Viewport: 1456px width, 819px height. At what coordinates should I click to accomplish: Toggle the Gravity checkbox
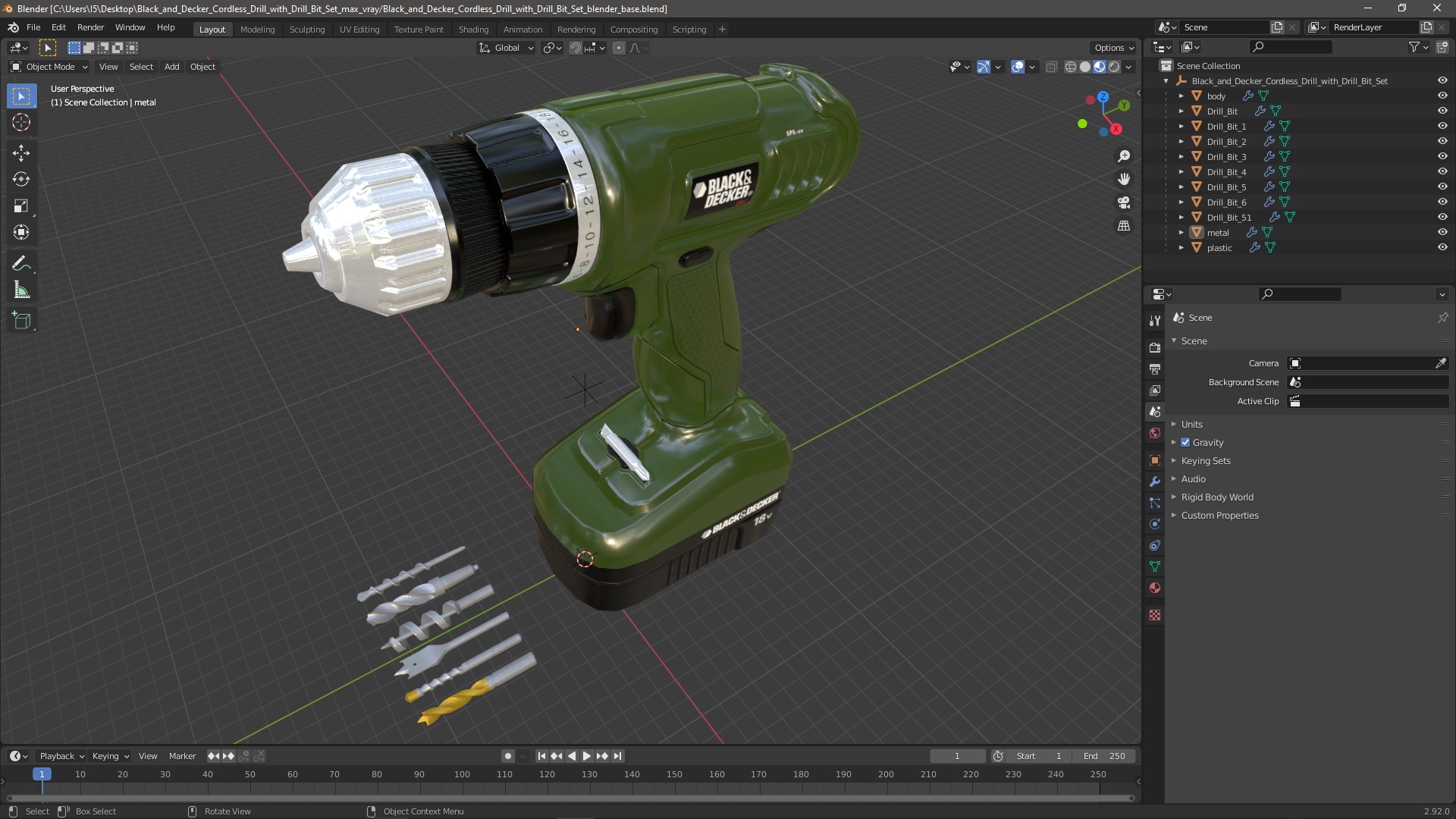(x=1185, y=442)
